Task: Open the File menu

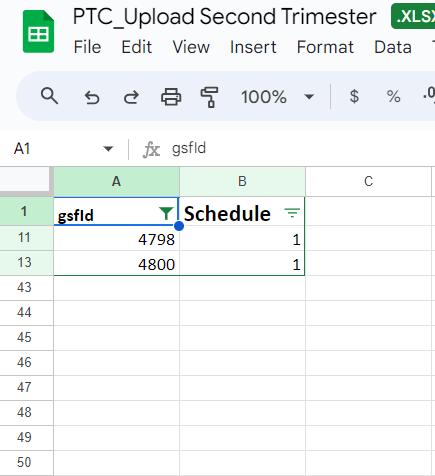Action: [87, 47]
